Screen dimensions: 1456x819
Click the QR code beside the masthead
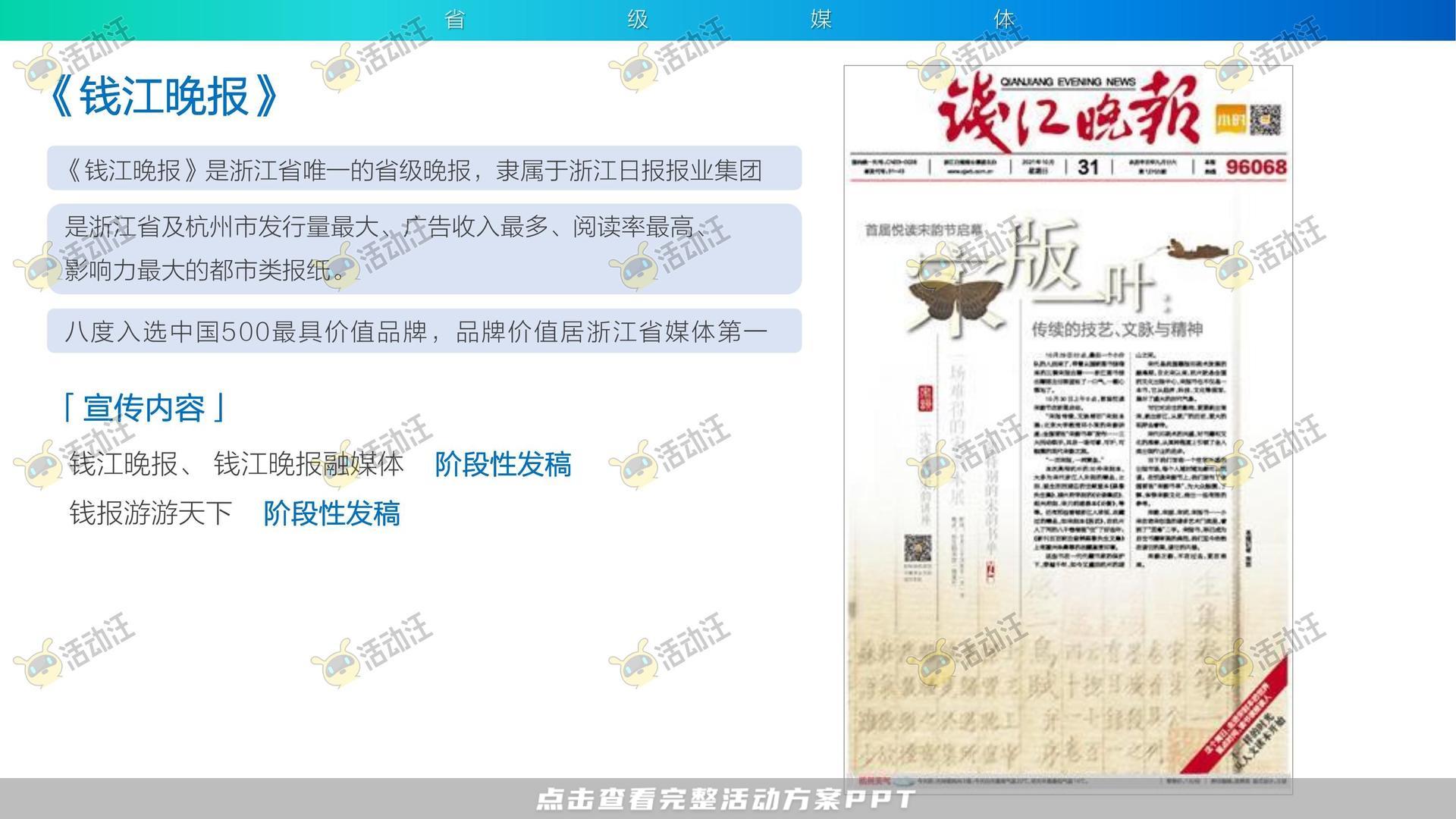[x=1266, y=120]
